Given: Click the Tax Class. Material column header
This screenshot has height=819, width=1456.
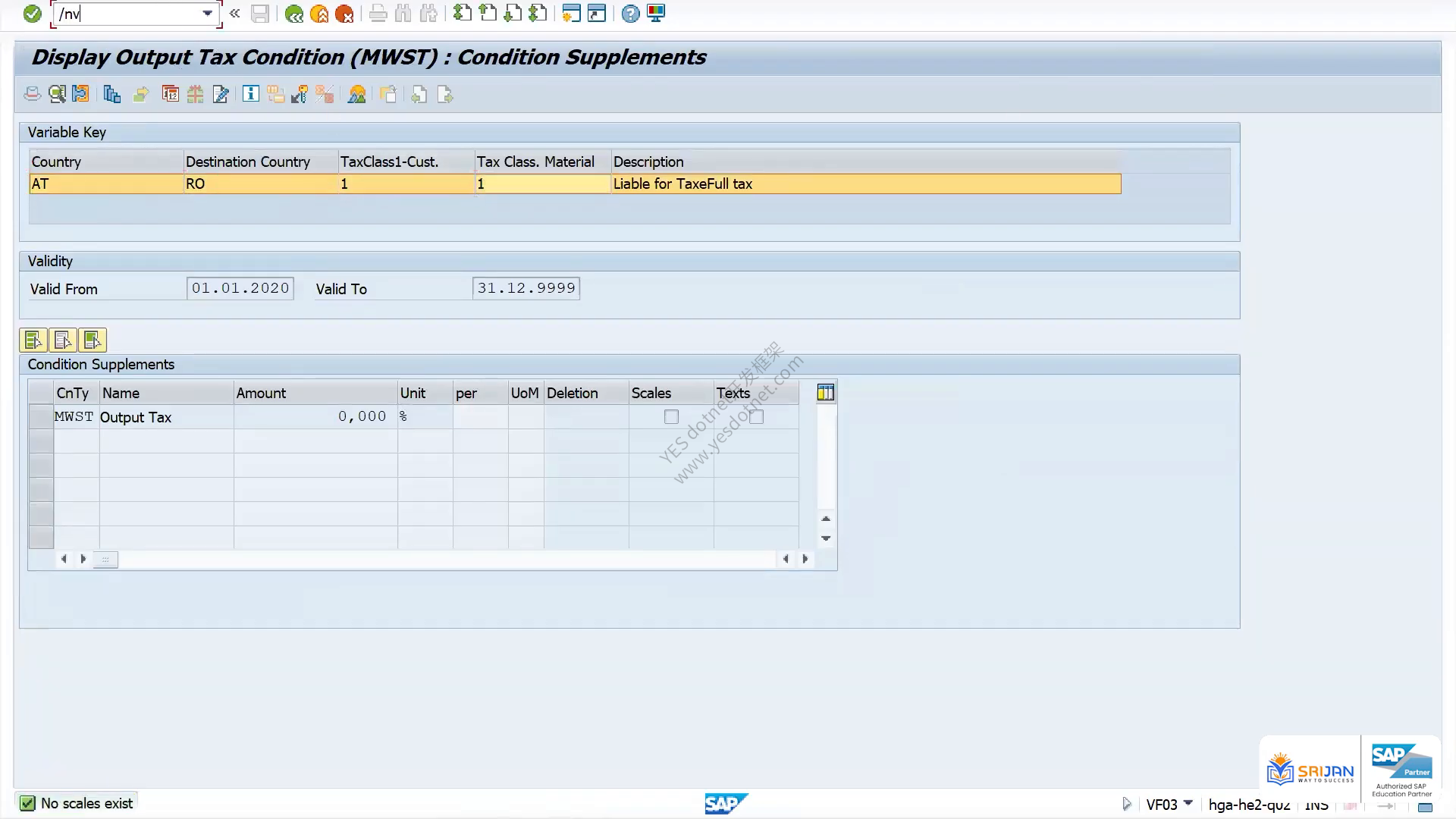Looking at the screenshot, I should coord(543,162).
